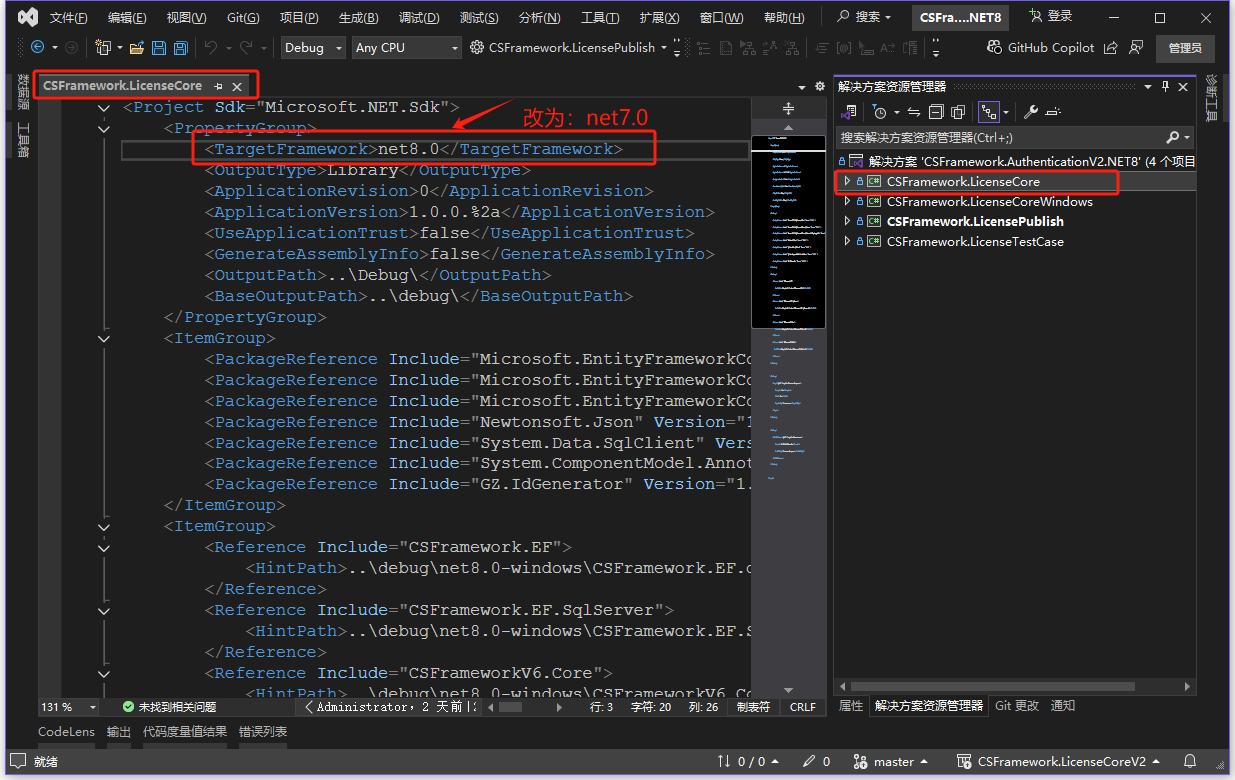Open the zoom level 131 % dropdown
Screen dimensions: 1235x780
[68, 707]
